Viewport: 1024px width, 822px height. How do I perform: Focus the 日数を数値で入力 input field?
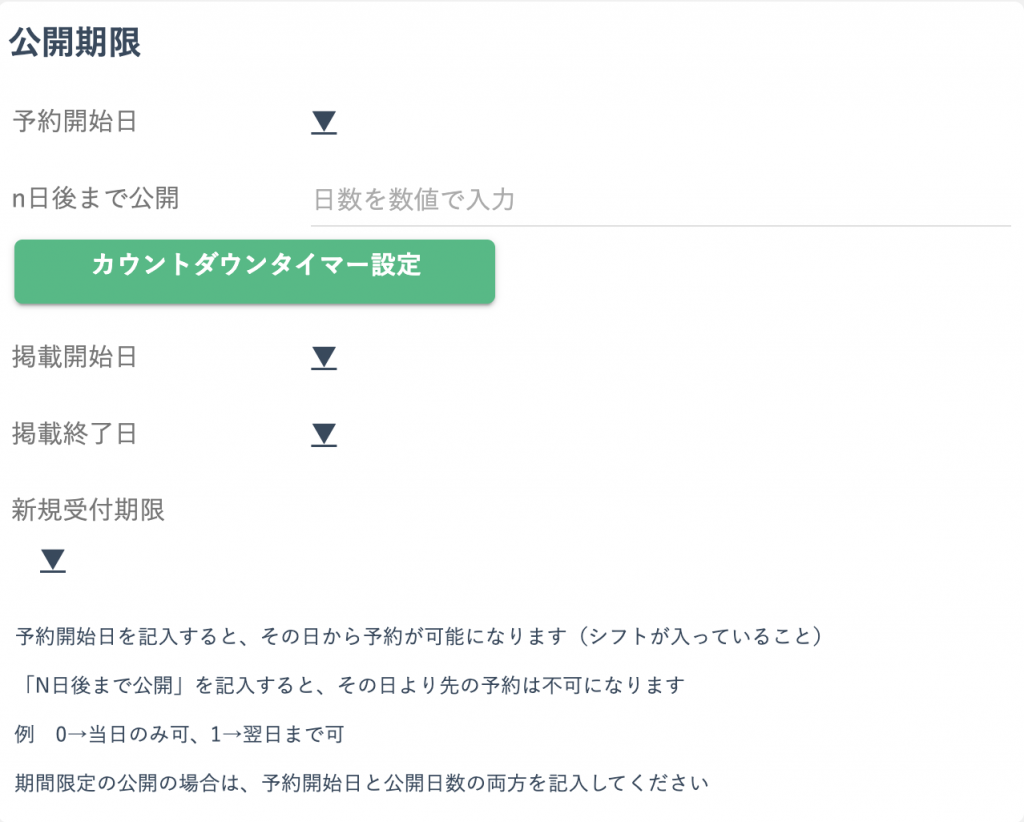660,200
